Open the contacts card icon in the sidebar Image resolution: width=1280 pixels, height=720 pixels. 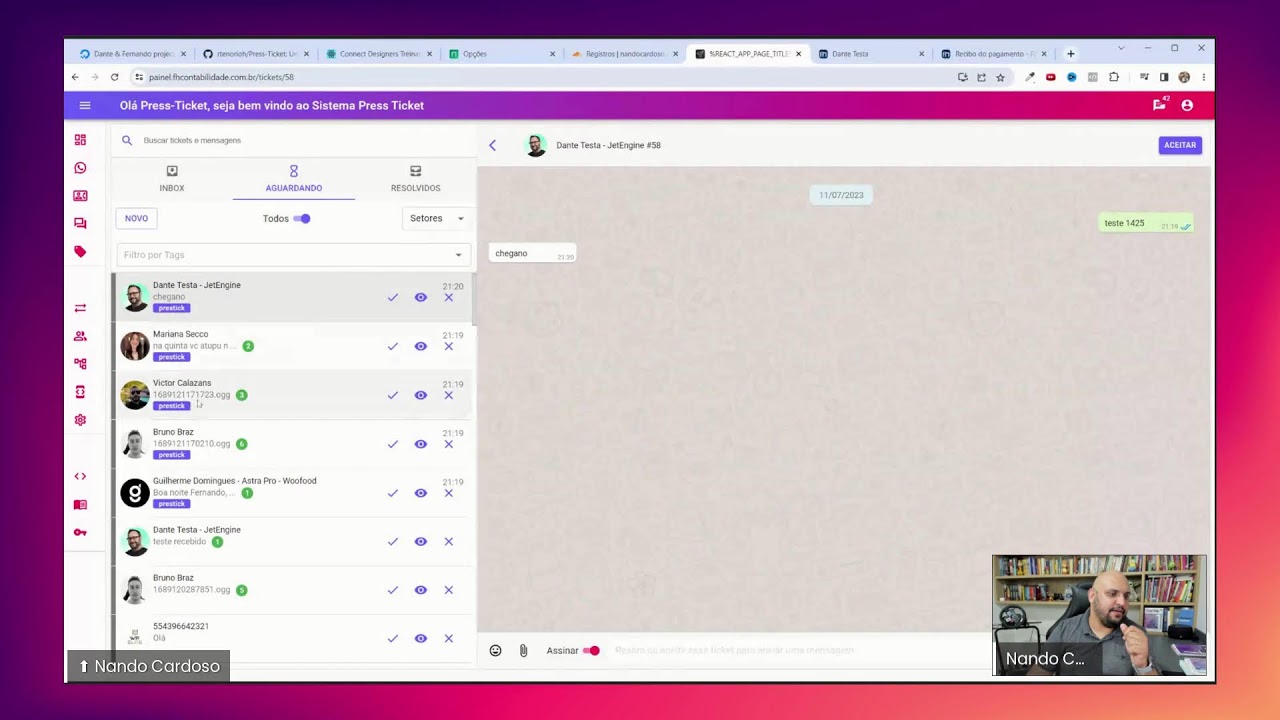coord(80,196)
